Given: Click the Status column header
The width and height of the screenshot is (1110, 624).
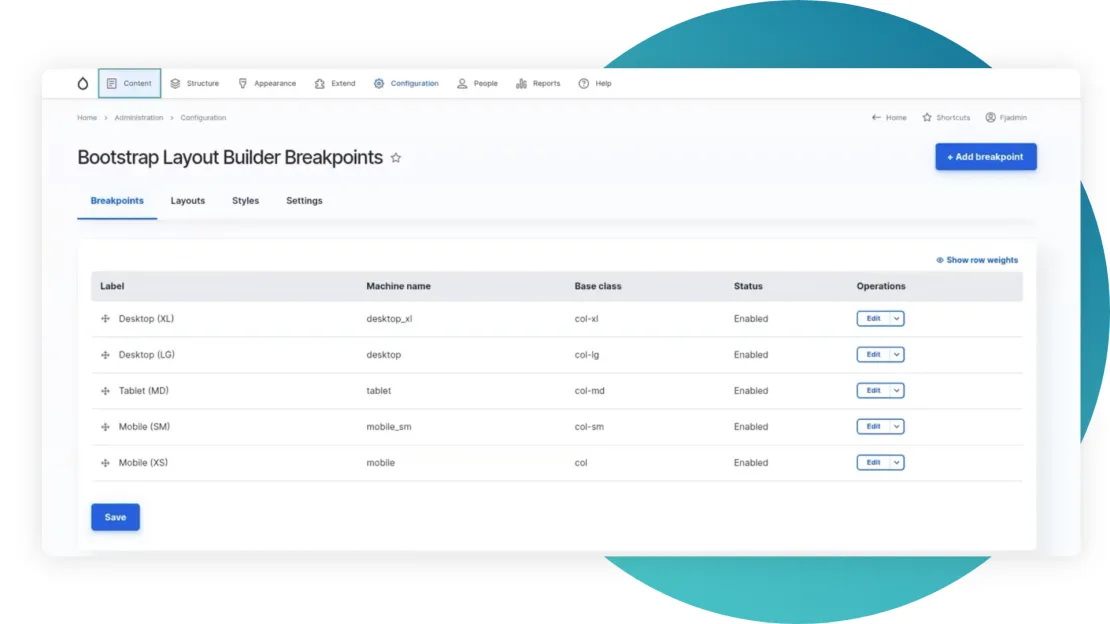Looking at the screenshot, I should coord(748,286).
